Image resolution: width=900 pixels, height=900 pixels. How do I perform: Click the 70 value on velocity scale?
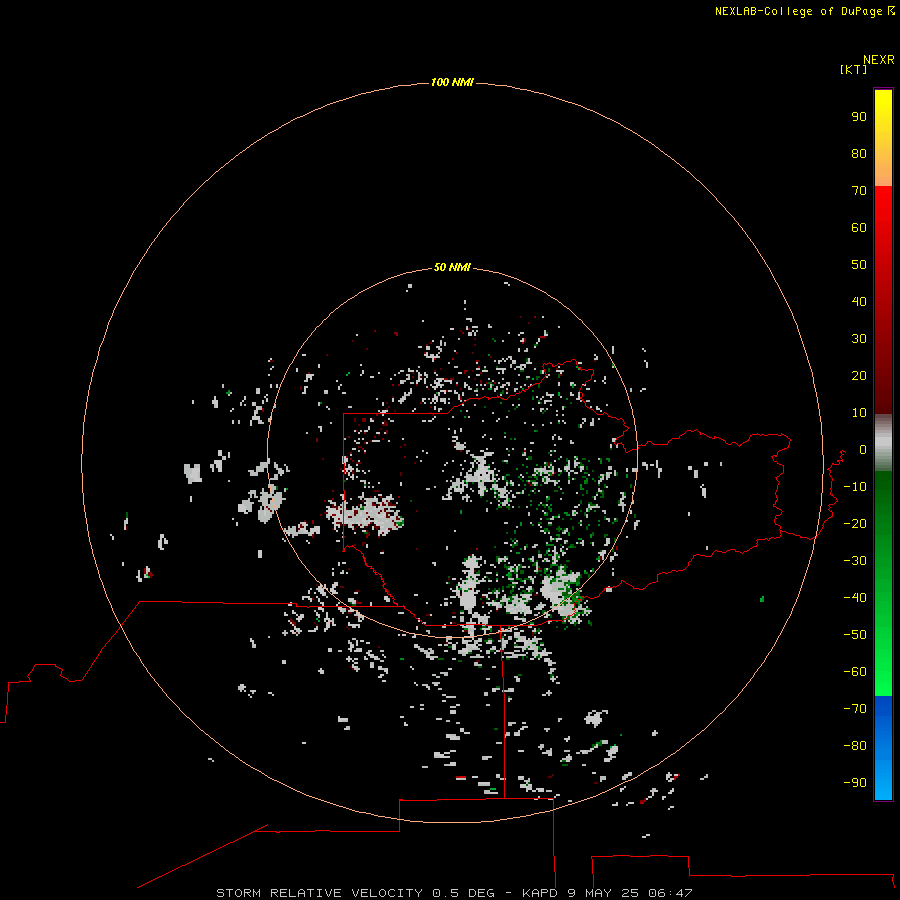(x=859, y=191)
